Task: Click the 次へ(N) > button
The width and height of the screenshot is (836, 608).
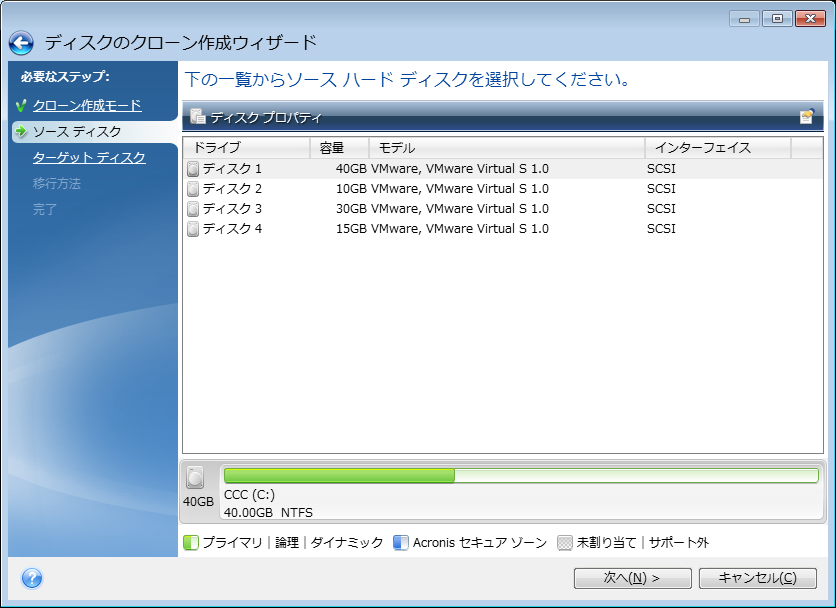Action: (632, 578)
